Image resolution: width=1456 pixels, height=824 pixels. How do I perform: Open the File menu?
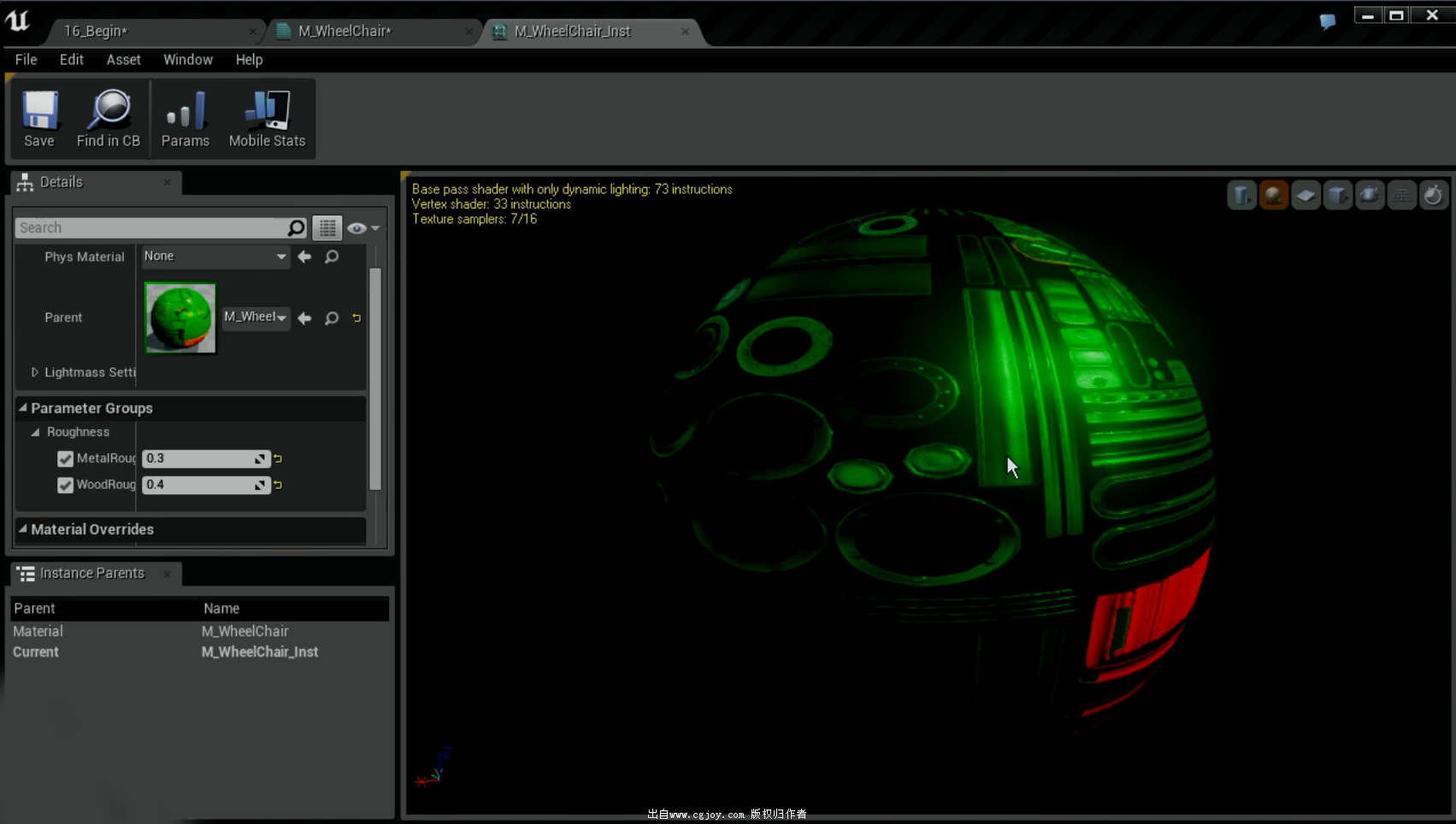click(x=26, y=59)
